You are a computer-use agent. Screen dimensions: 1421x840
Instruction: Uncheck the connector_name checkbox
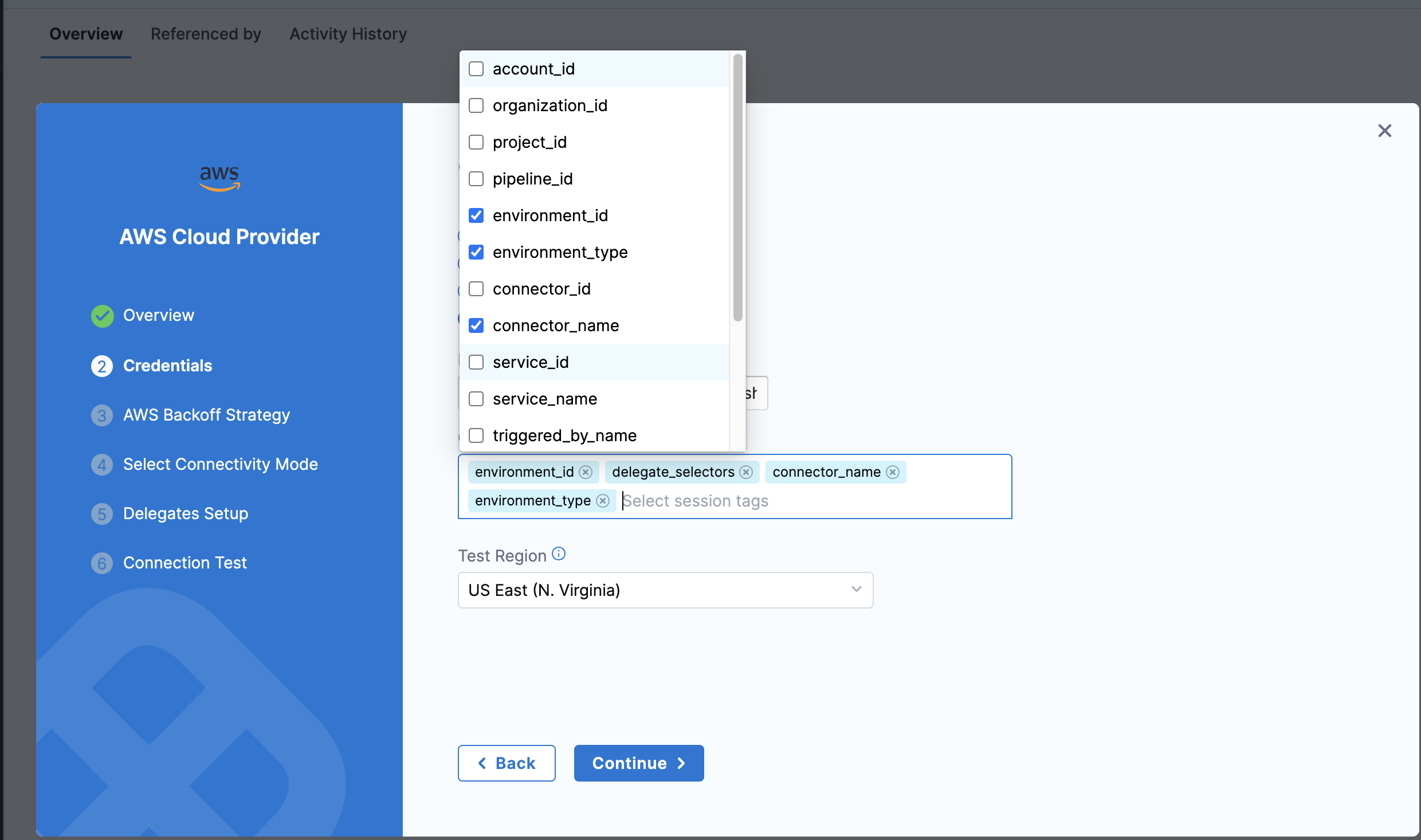tap(476, 325)
